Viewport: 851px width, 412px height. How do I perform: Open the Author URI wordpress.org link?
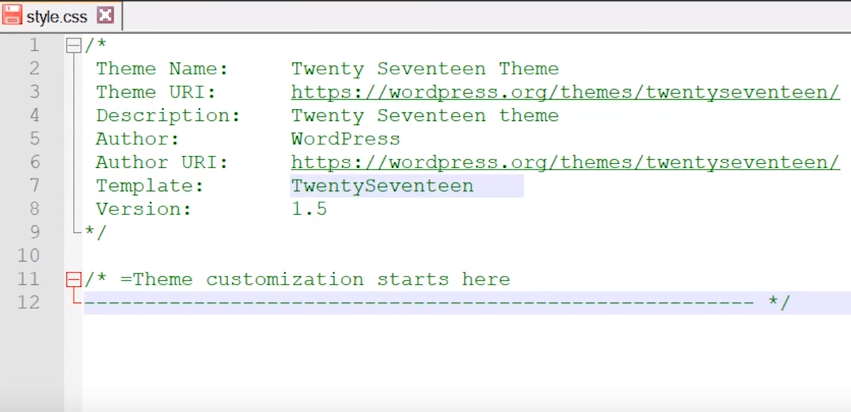pyautogui.click(x=566, y=162)
